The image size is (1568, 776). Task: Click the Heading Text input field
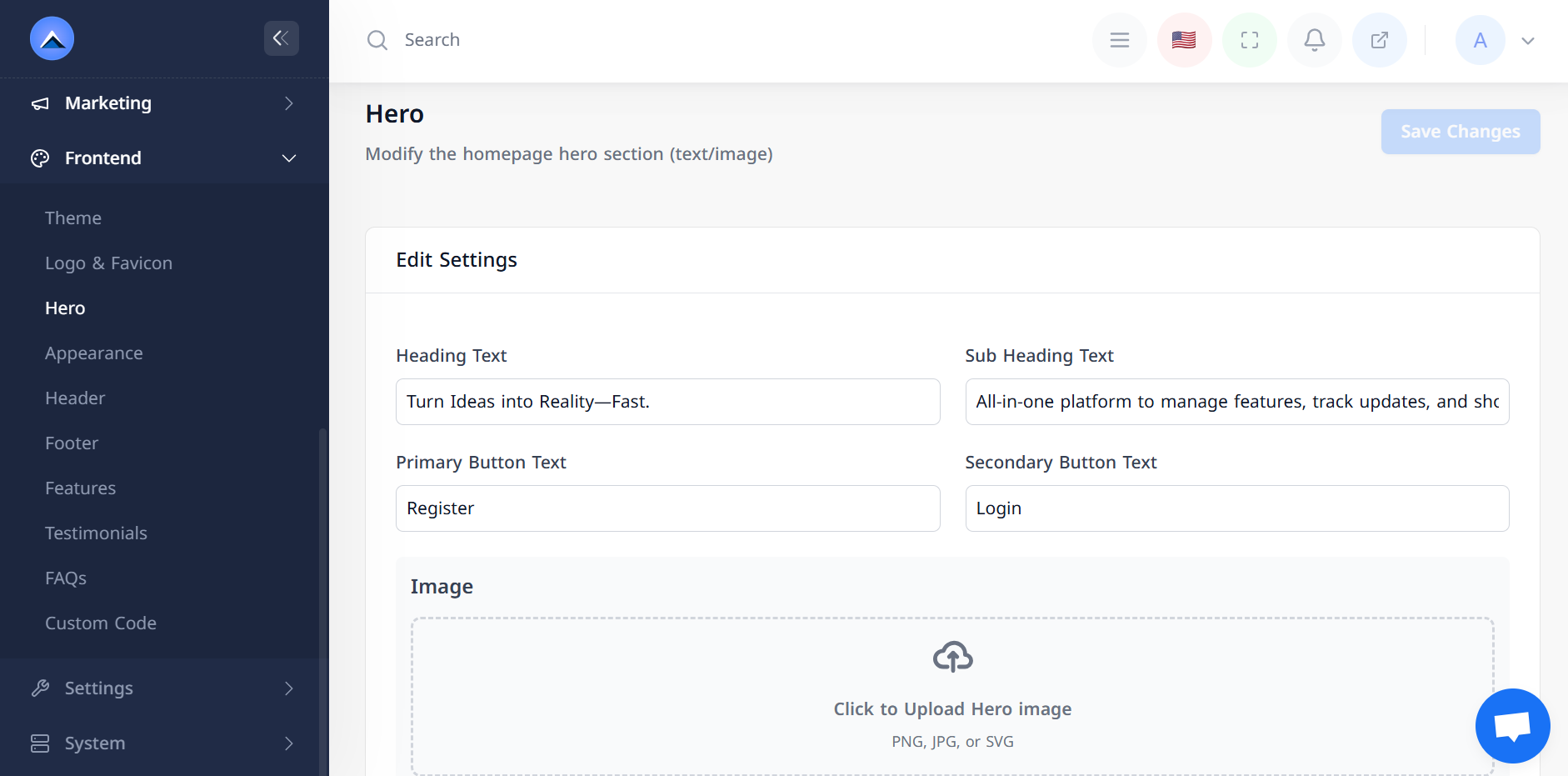pos(667,402)
